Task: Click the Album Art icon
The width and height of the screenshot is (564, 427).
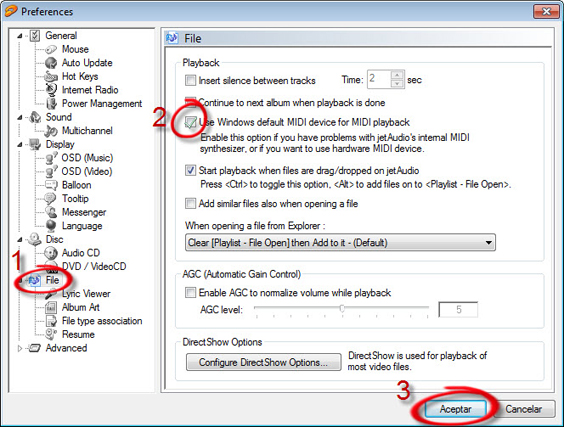Action: click(x=51, y=307)
